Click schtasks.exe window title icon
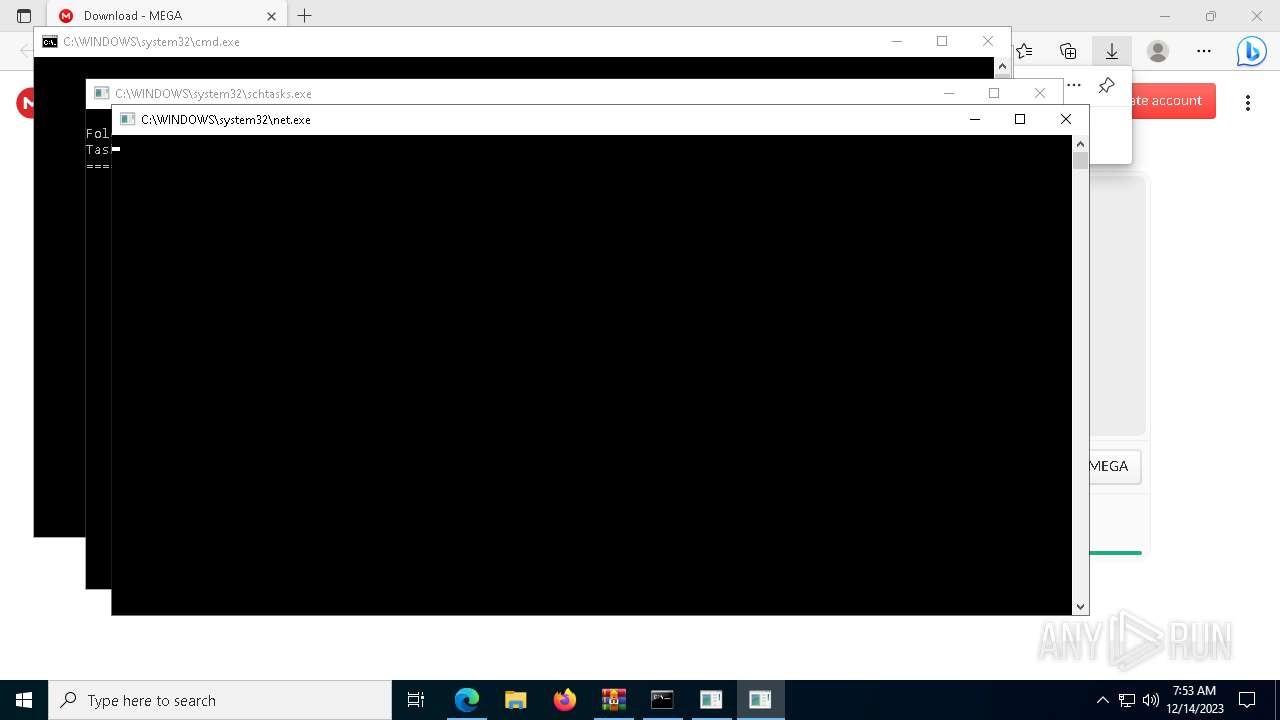The width and height of the screenshot is (1280, 720). tap(101, 93)
